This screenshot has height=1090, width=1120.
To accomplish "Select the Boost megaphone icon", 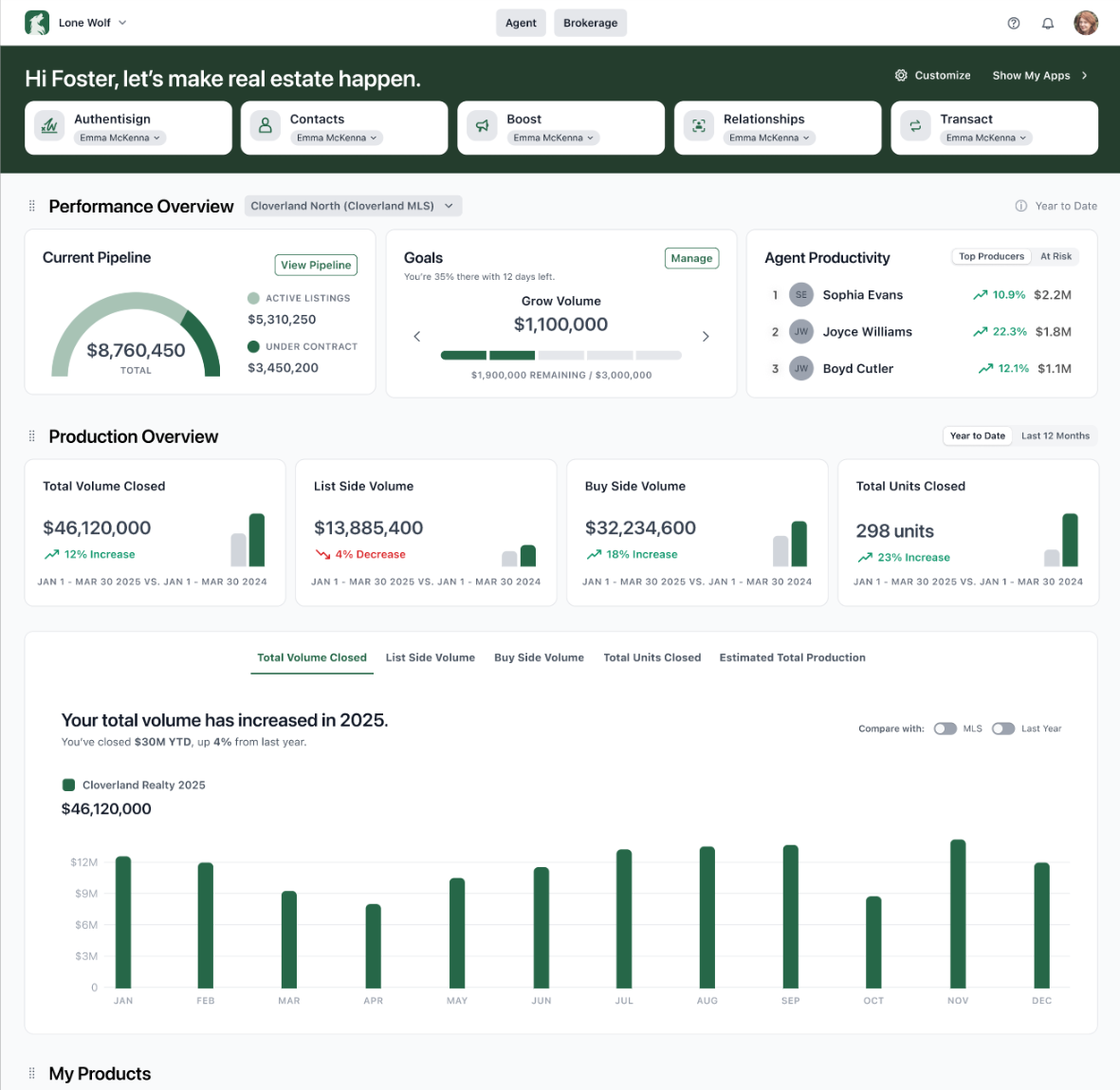I will 482,126.
